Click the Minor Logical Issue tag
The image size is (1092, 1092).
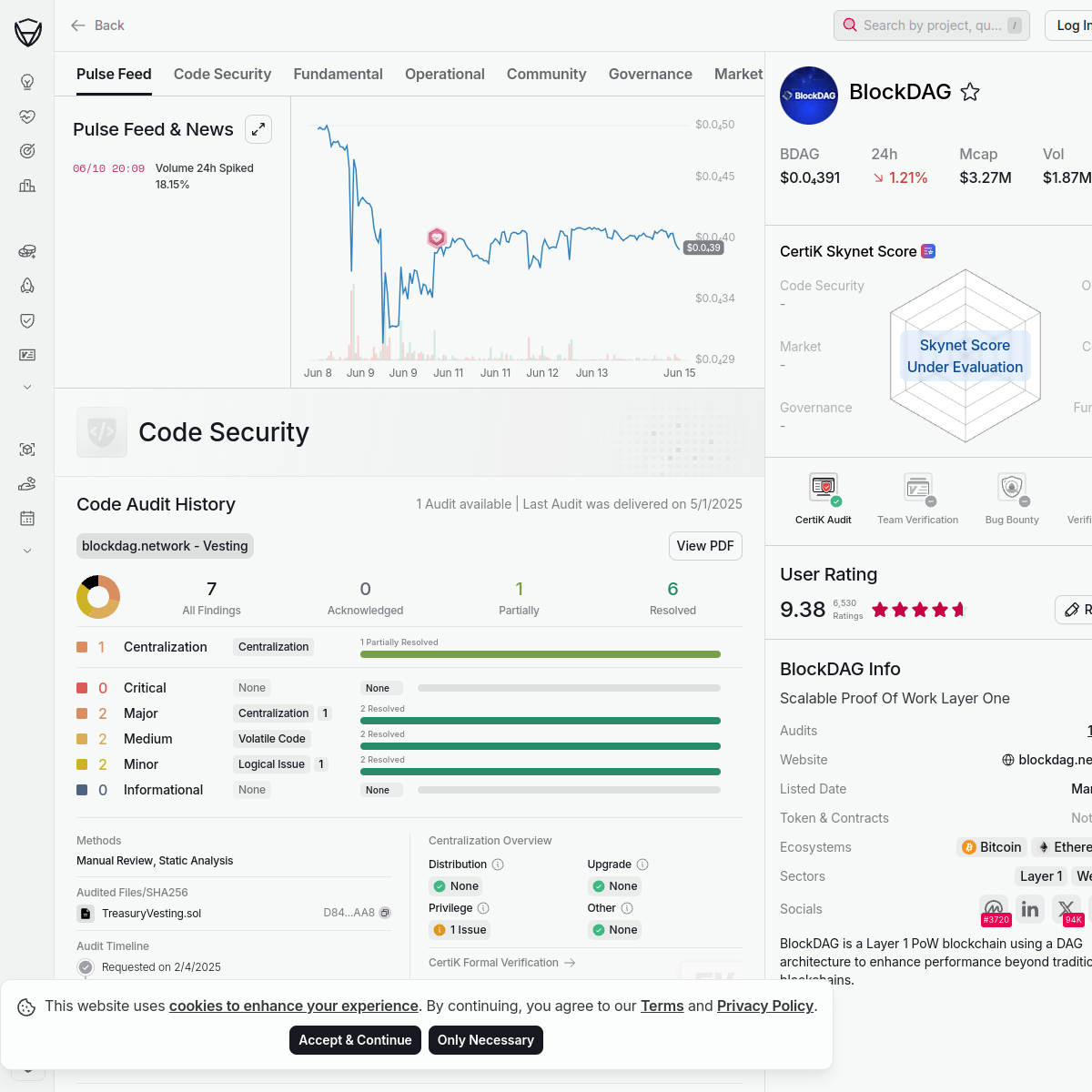(271, 764)
